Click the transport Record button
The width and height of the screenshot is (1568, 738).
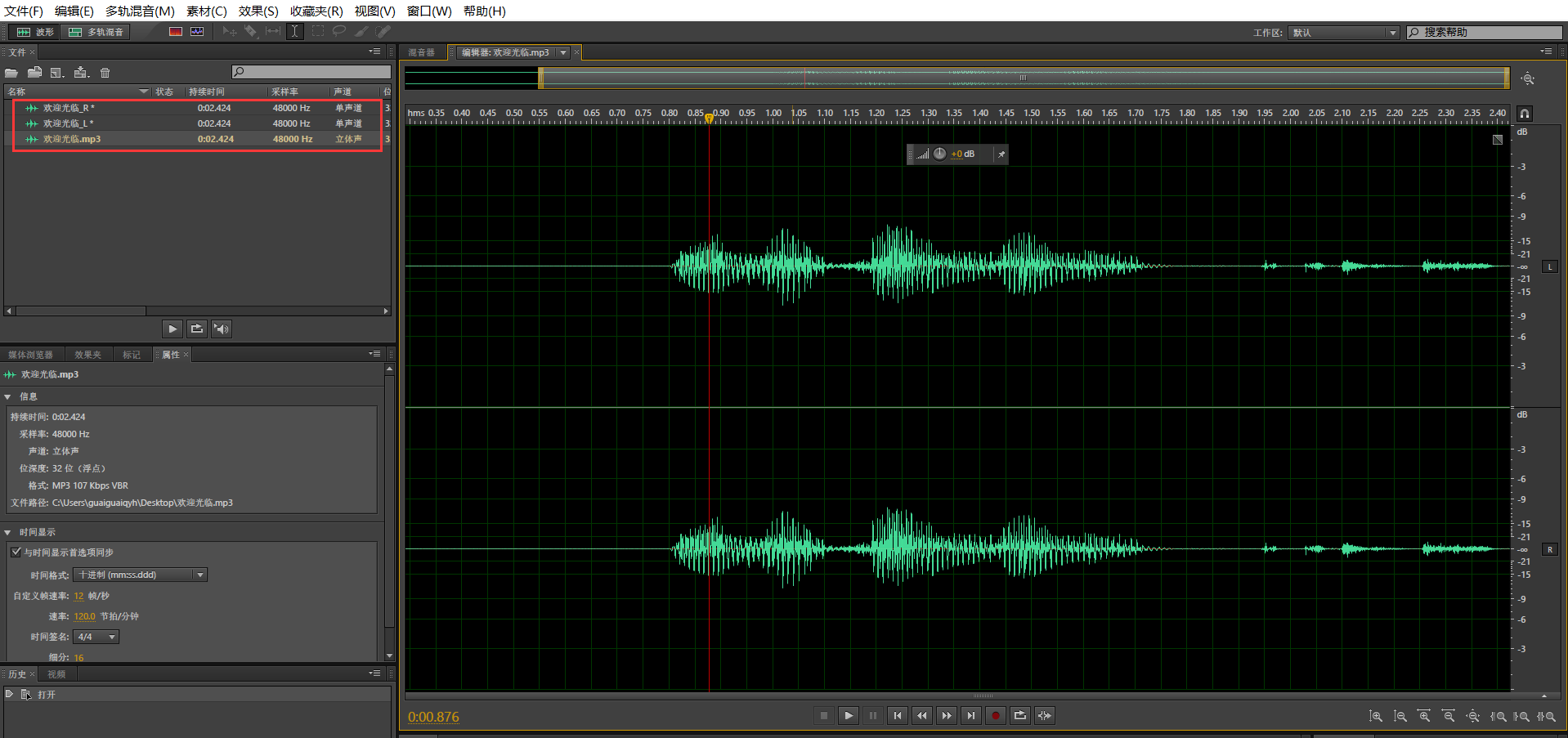pyautogui.click(x=996, y=716)
